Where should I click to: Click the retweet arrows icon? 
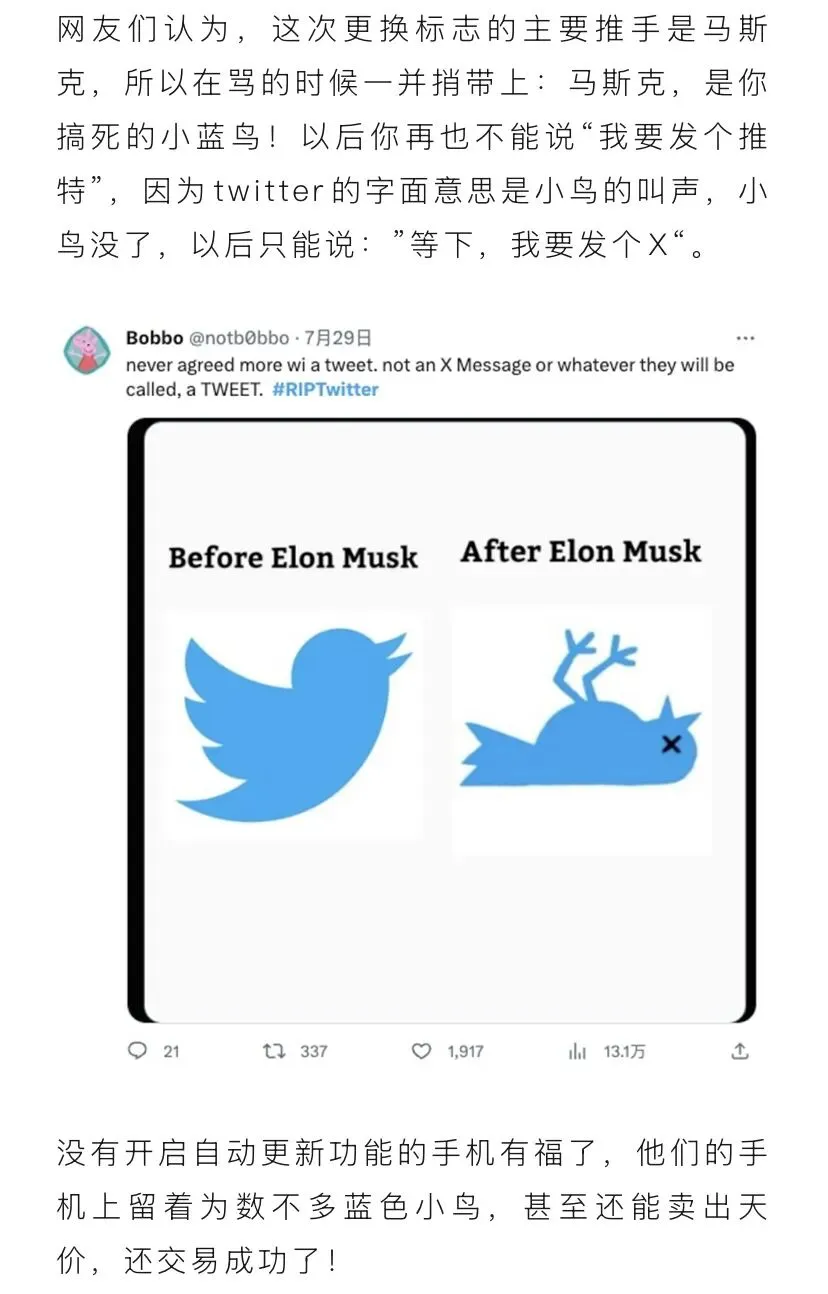[x=273, y=1051]
